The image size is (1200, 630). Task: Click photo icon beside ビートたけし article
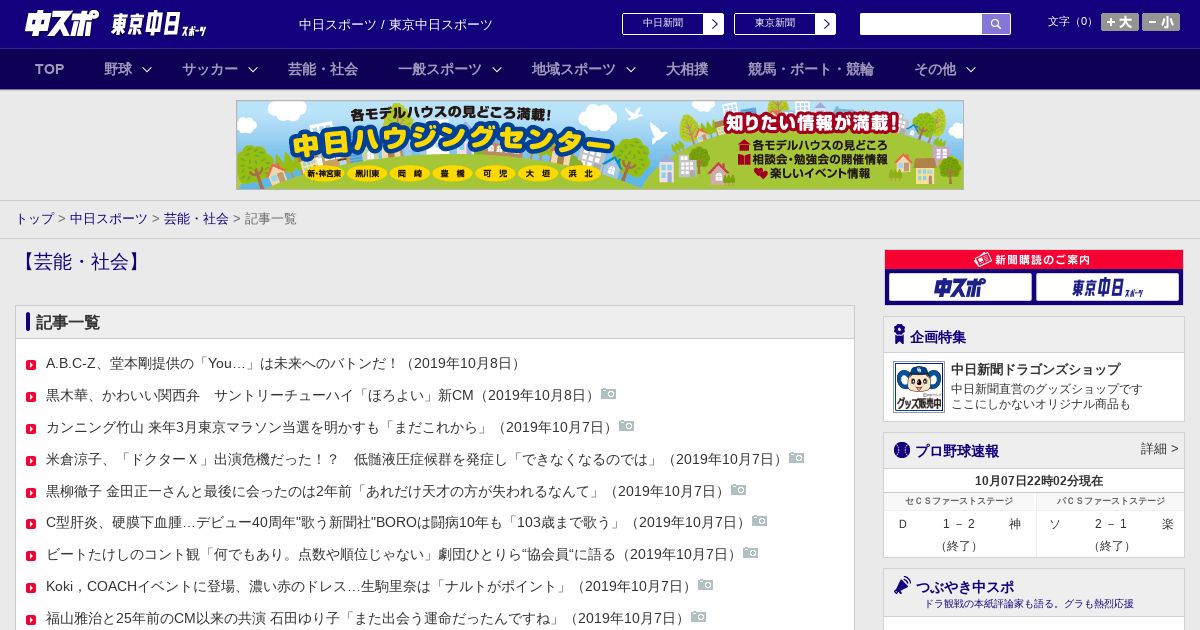(750, 553)
